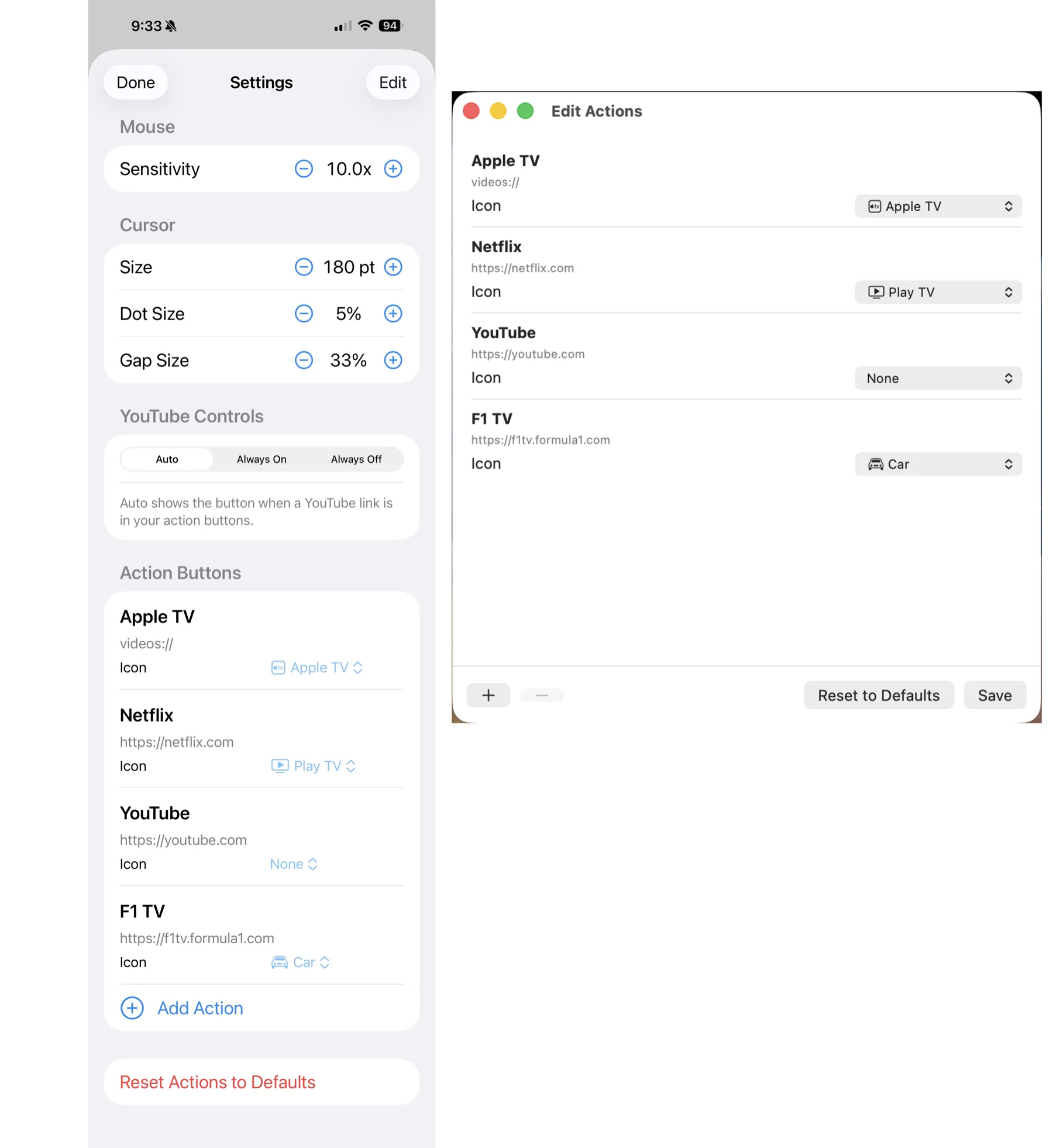Tap the 10.0x sensitivity value
Image resolution: width=1053 pixels, height=1148 pixels.
tap(349, 169)
